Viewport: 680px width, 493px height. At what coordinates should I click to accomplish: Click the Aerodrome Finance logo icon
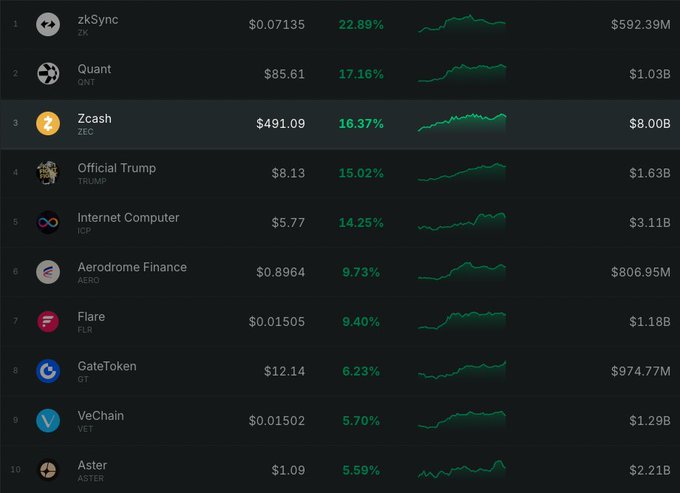(48, 272)
